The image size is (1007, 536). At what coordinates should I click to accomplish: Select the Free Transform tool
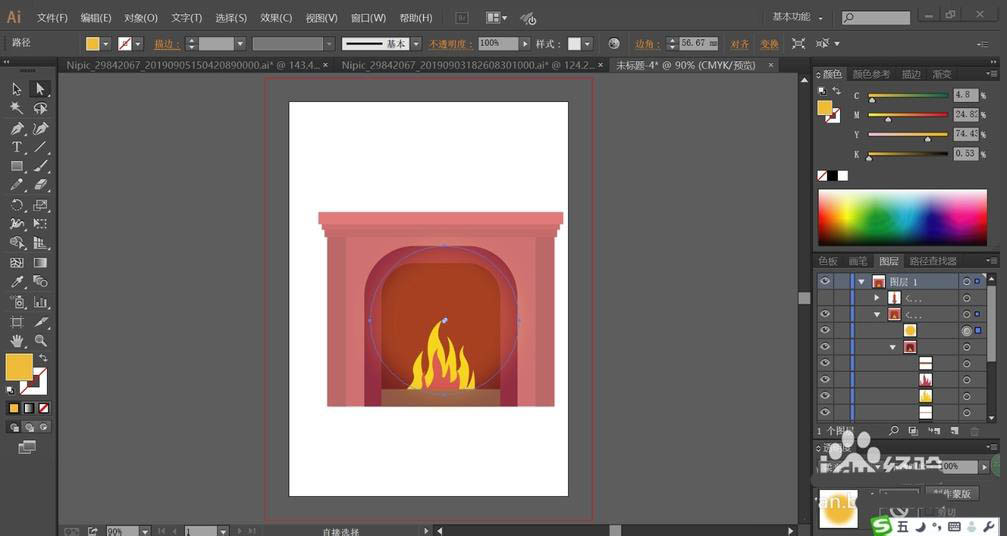click(40, 224)
